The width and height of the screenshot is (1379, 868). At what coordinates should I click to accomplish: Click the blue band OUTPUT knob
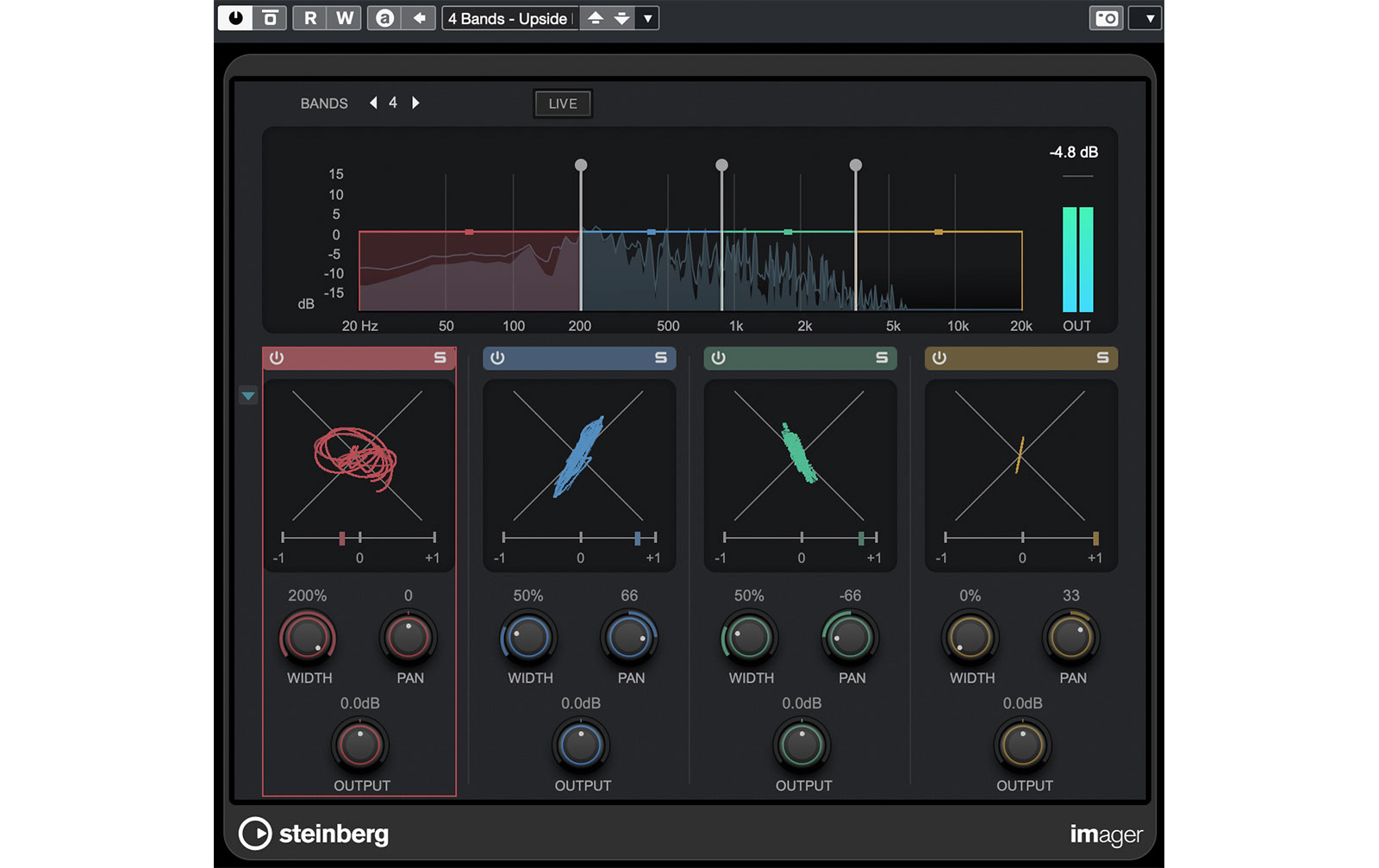tap(581, 746)
